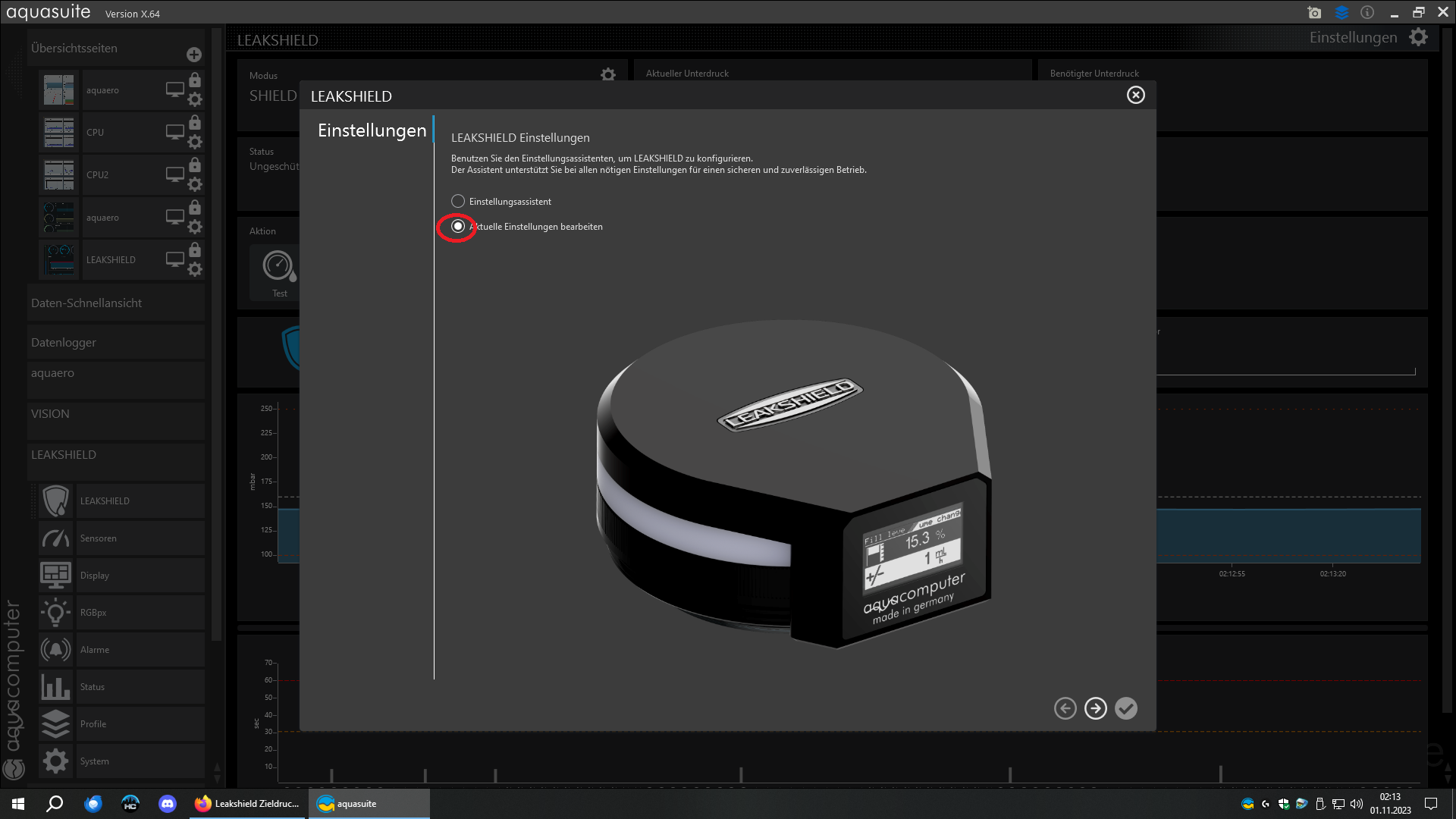Expand the Daten-Schnellansicht section
The width and height of the screenshot is (1456, 819).
coord(86,303)
